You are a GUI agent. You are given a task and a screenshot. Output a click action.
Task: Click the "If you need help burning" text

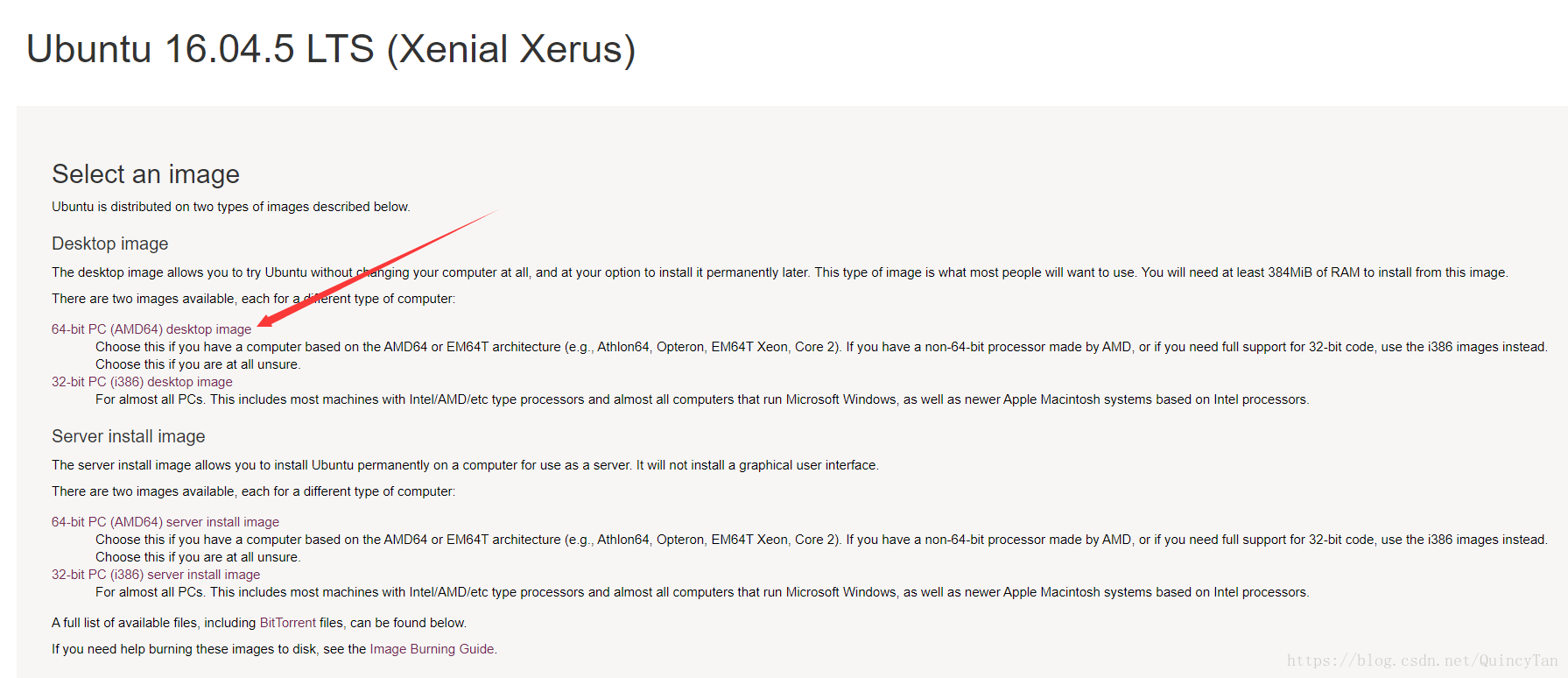click(x=208, y=649)
